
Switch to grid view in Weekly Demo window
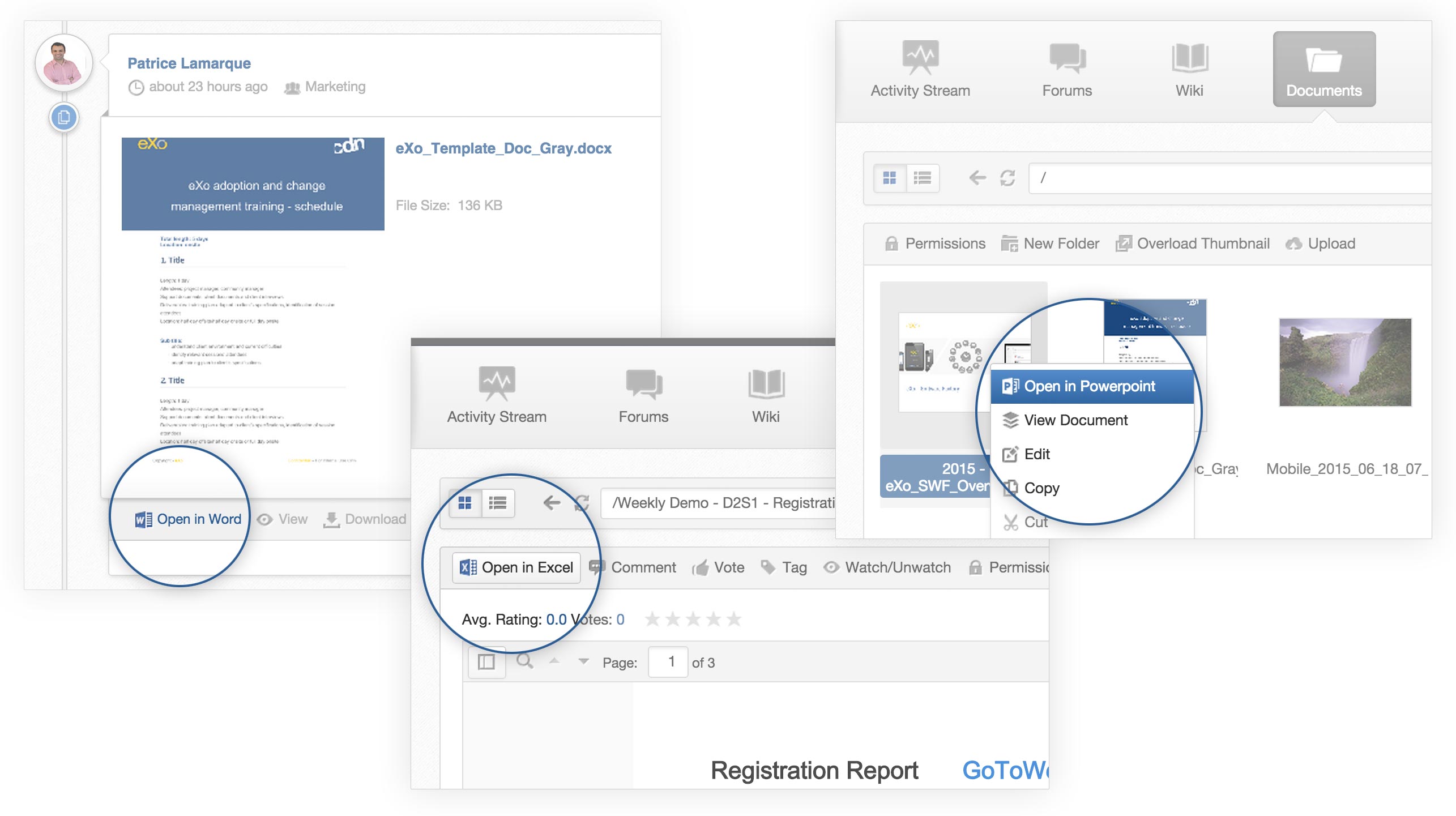465,503
